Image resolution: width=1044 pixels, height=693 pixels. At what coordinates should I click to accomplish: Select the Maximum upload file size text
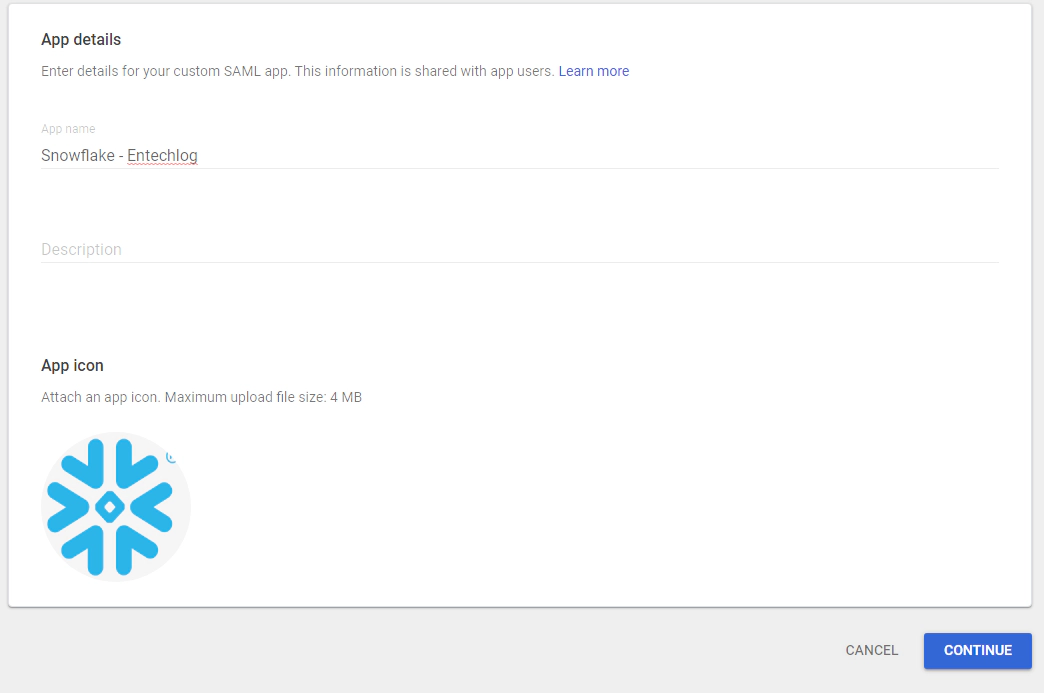263,397
